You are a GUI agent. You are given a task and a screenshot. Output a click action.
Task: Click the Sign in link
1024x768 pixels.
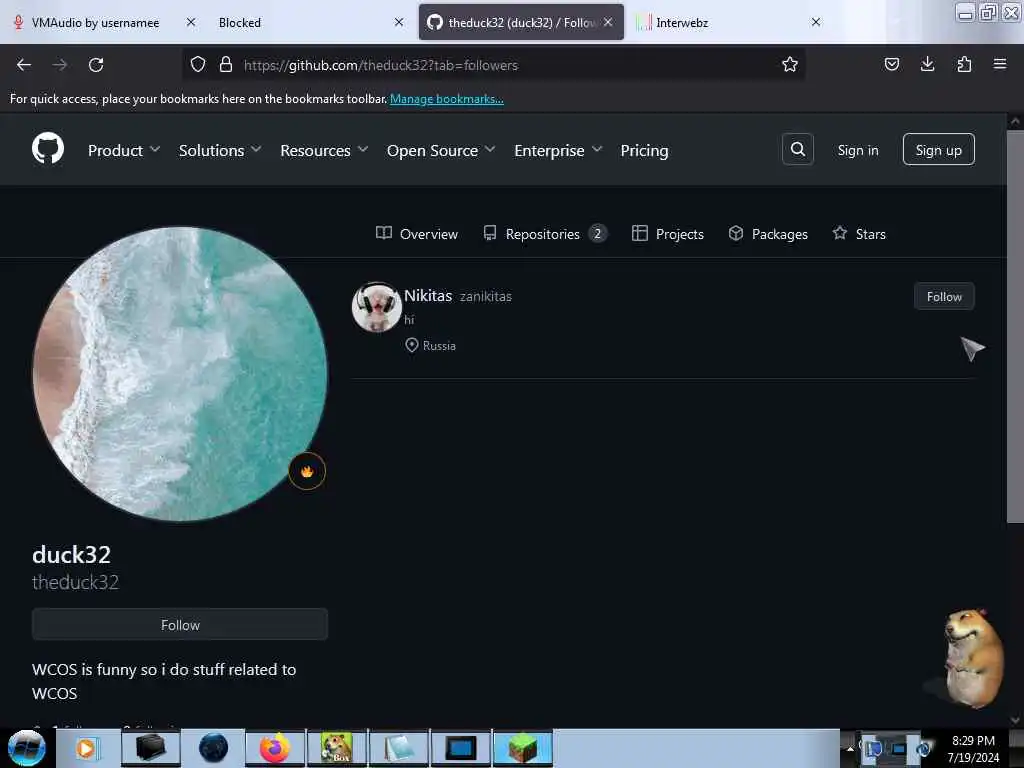point(857,150)
